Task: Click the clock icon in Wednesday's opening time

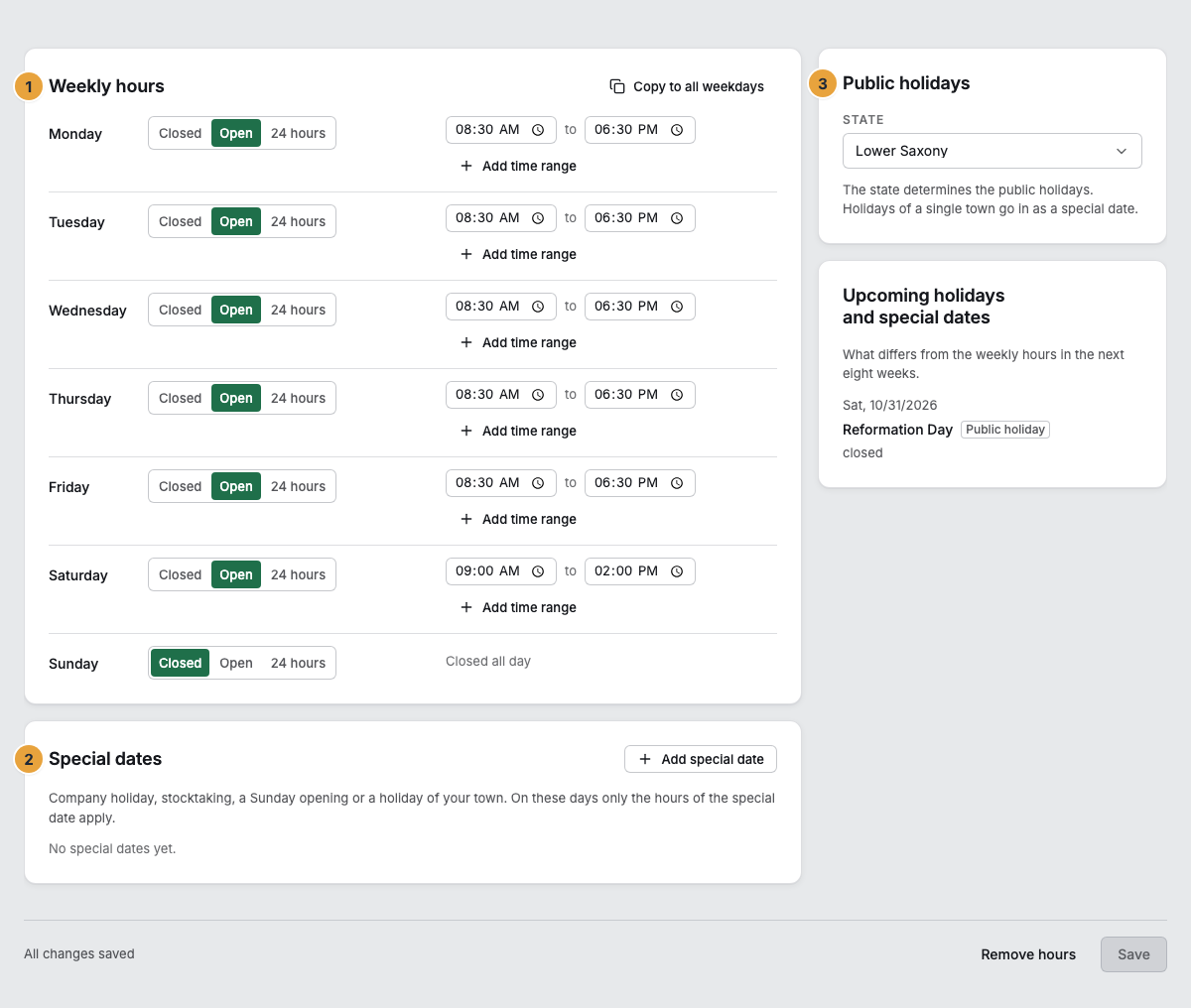Action: tap(538, 307)
